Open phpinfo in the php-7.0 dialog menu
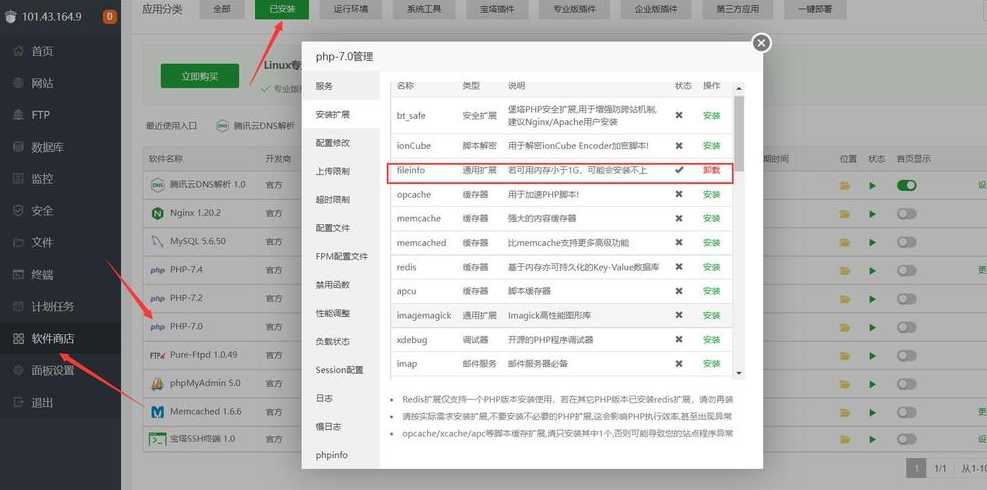 pyautogui.click(x=341, y=455)
